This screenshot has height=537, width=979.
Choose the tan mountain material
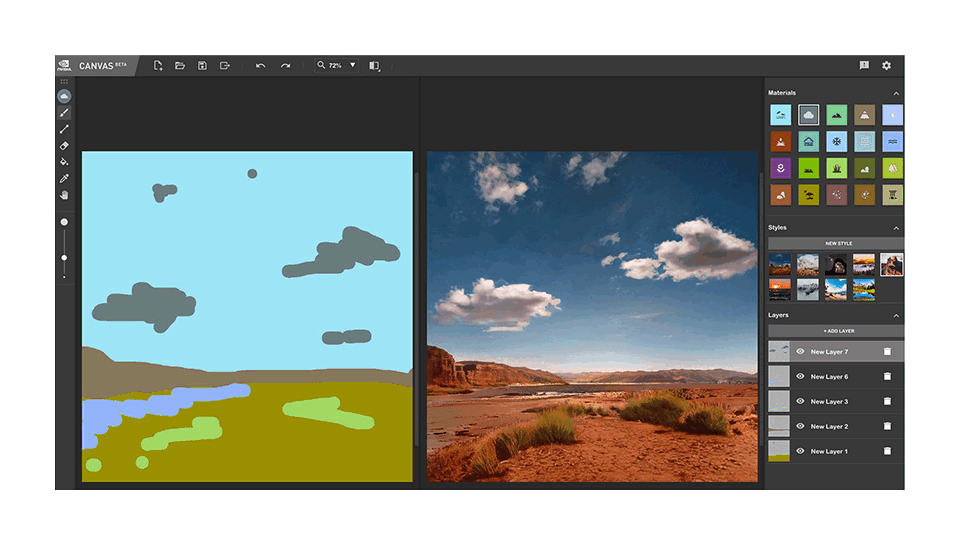click(865, 115)
